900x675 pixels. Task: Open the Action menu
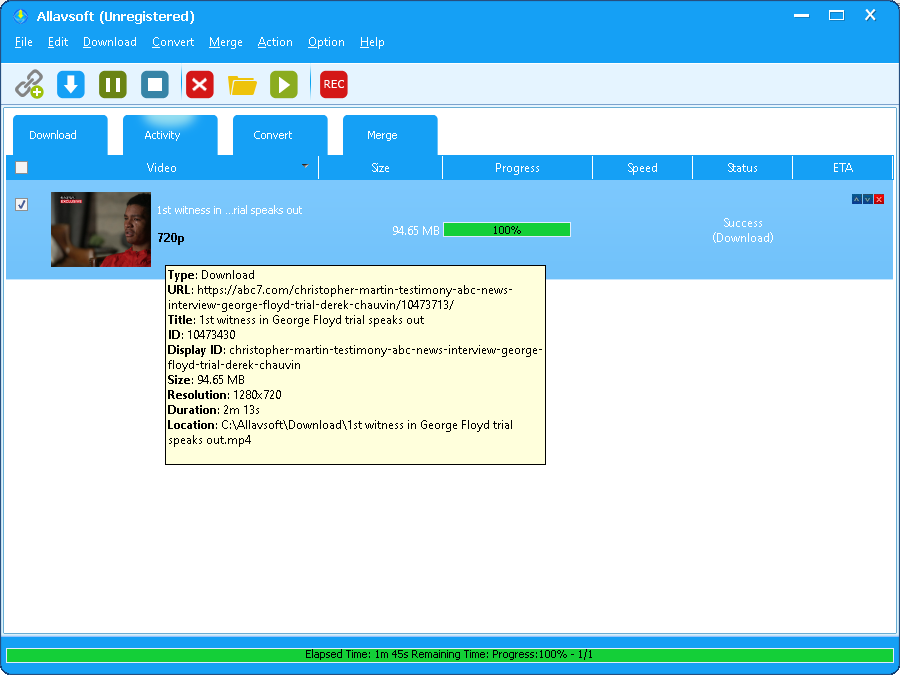coord(275,42)
